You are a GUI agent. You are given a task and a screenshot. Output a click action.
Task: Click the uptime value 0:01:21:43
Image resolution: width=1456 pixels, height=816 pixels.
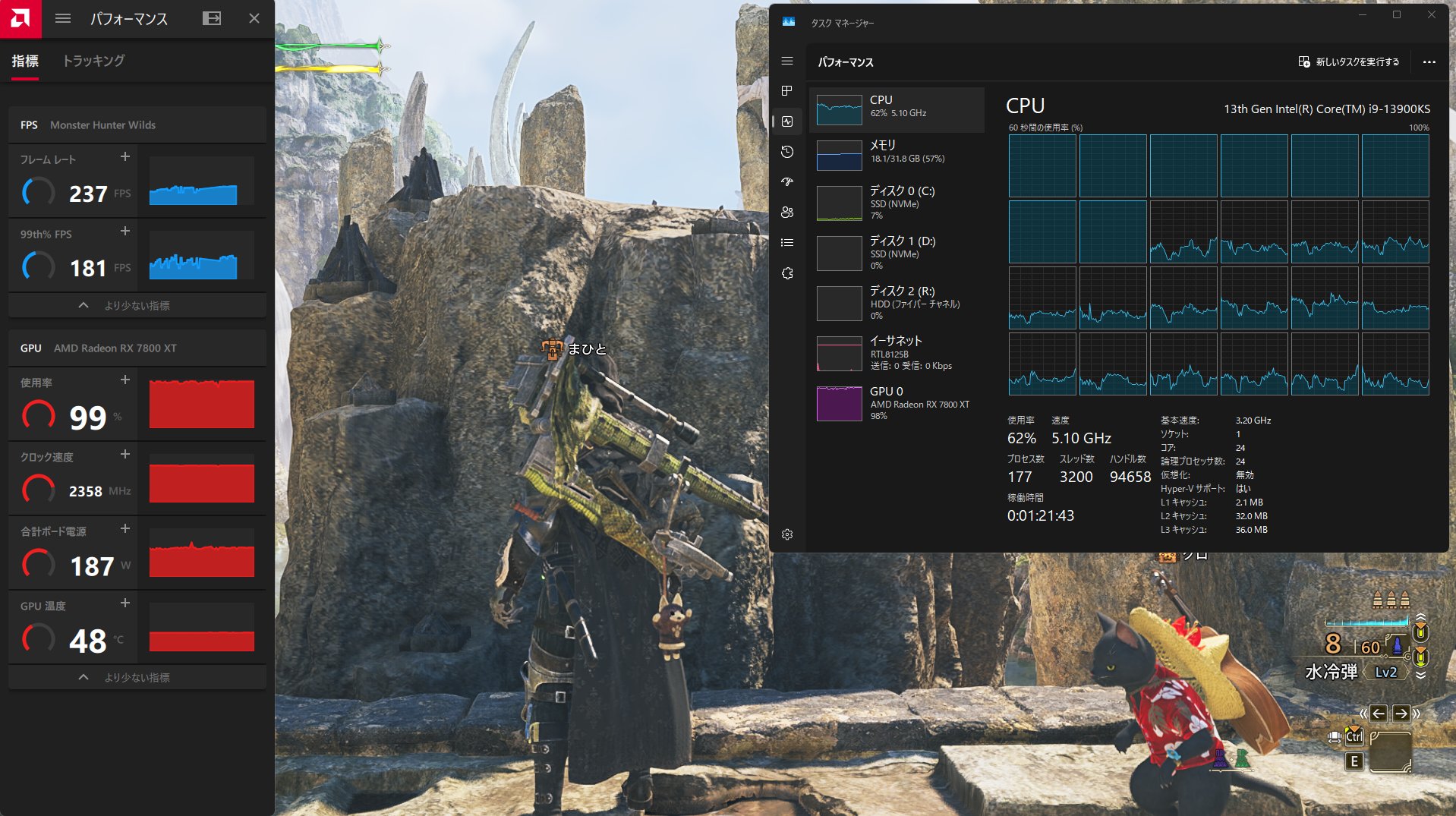1040,515
